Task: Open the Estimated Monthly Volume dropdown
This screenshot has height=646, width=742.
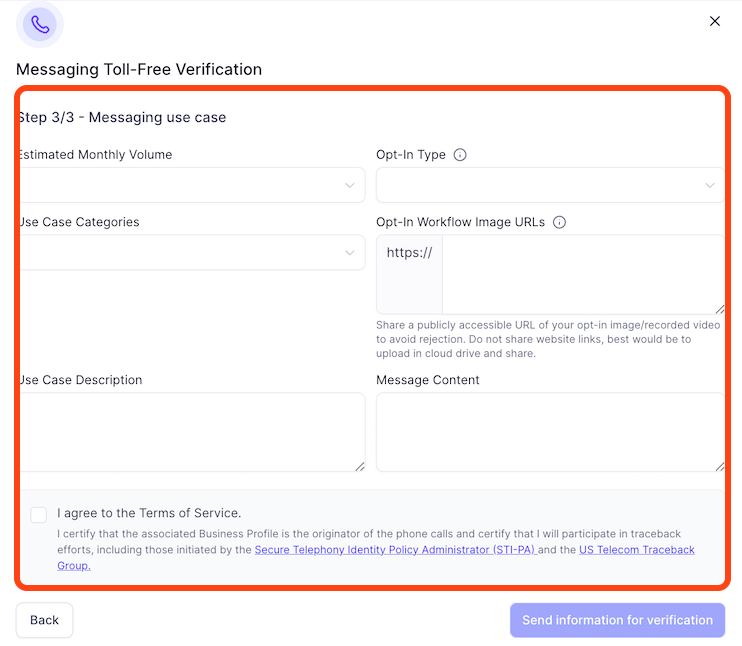Action: click(190, 185)
